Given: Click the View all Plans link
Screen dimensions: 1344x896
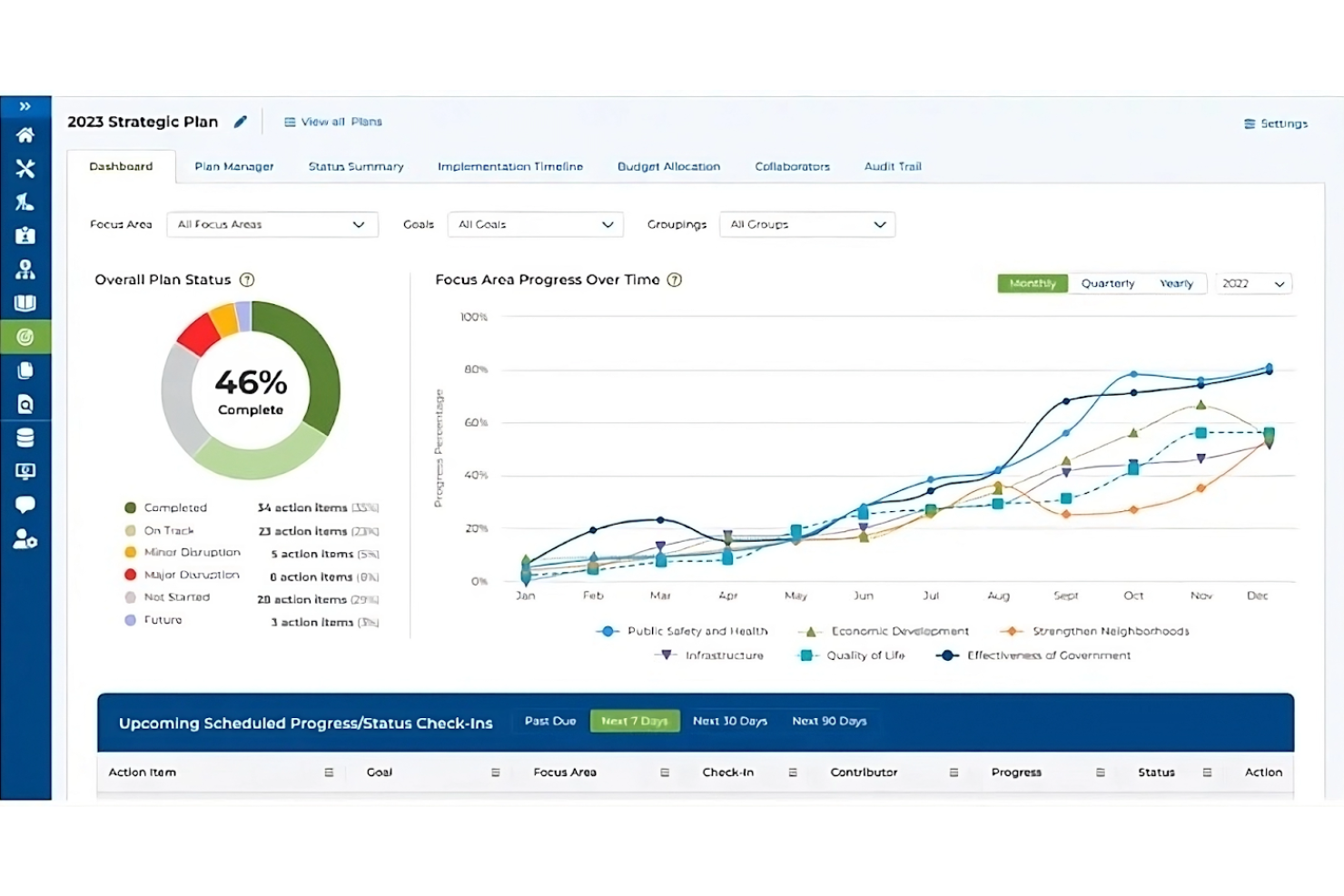Looking at the screenshot, I should click(332, 121).
